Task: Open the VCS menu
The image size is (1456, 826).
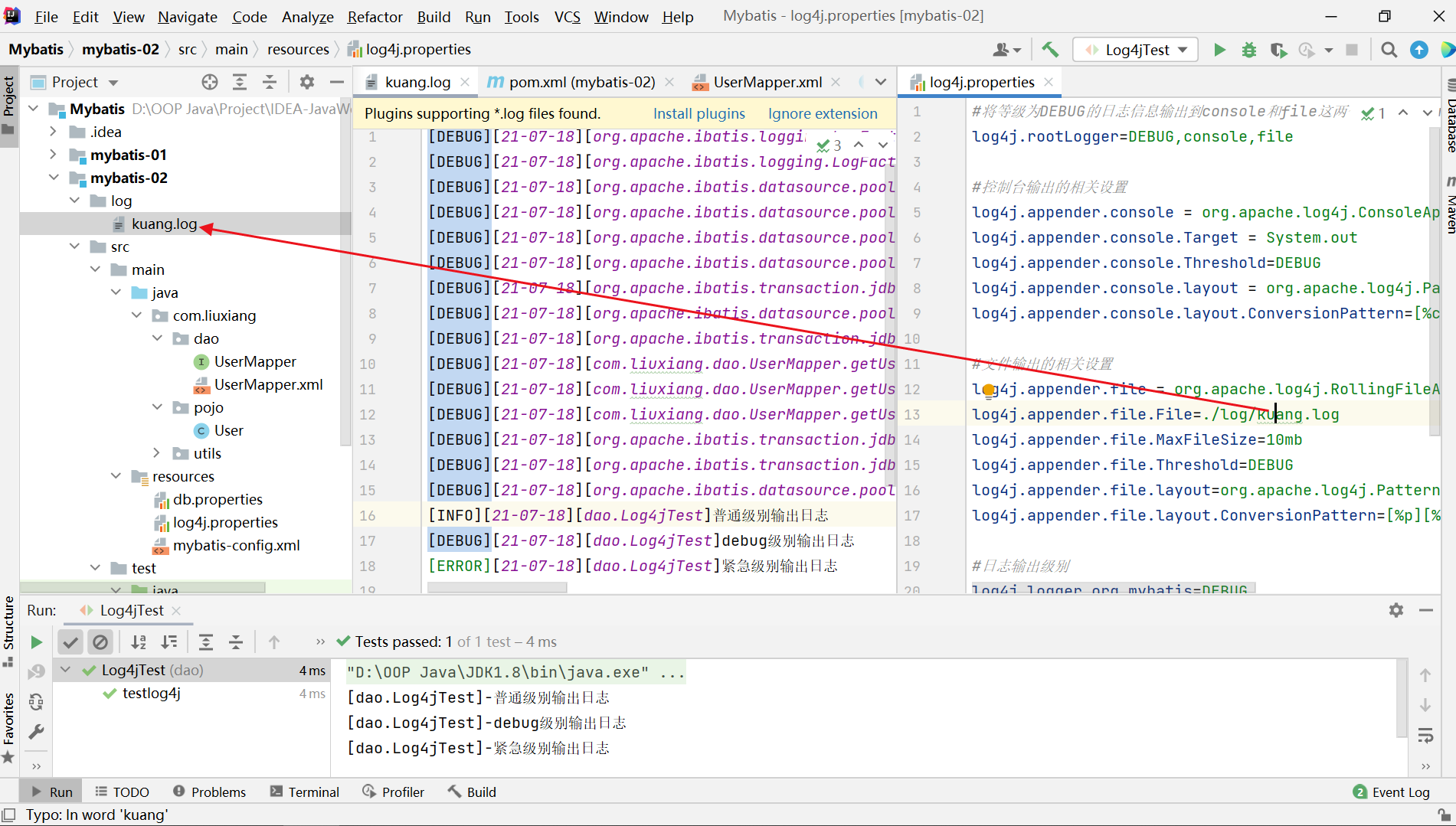Action: tap(567, 17)
